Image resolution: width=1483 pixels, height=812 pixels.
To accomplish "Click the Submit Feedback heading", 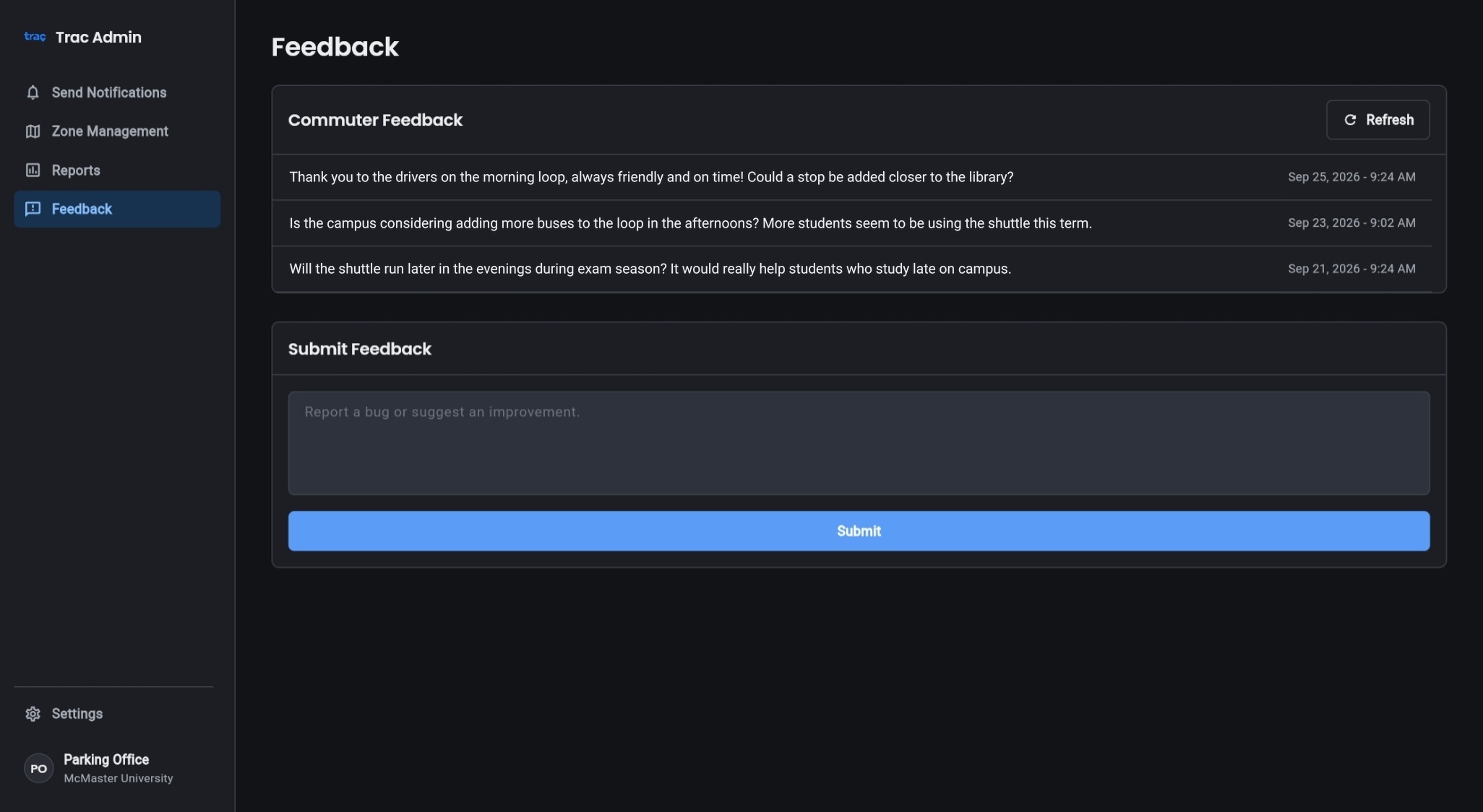I will coord(359,349).
